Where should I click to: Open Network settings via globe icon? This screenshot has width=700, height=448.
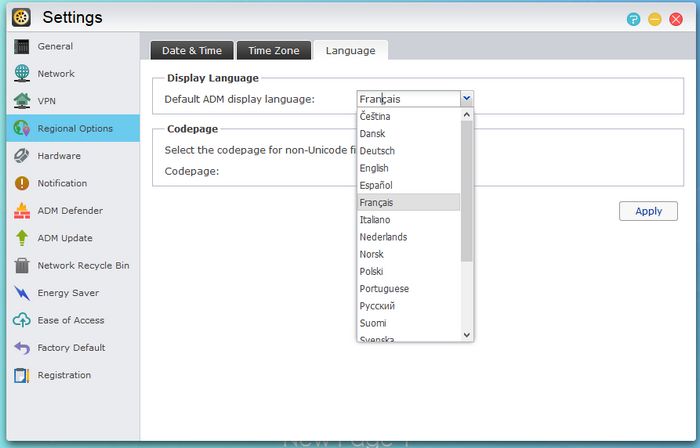point(21,73)
